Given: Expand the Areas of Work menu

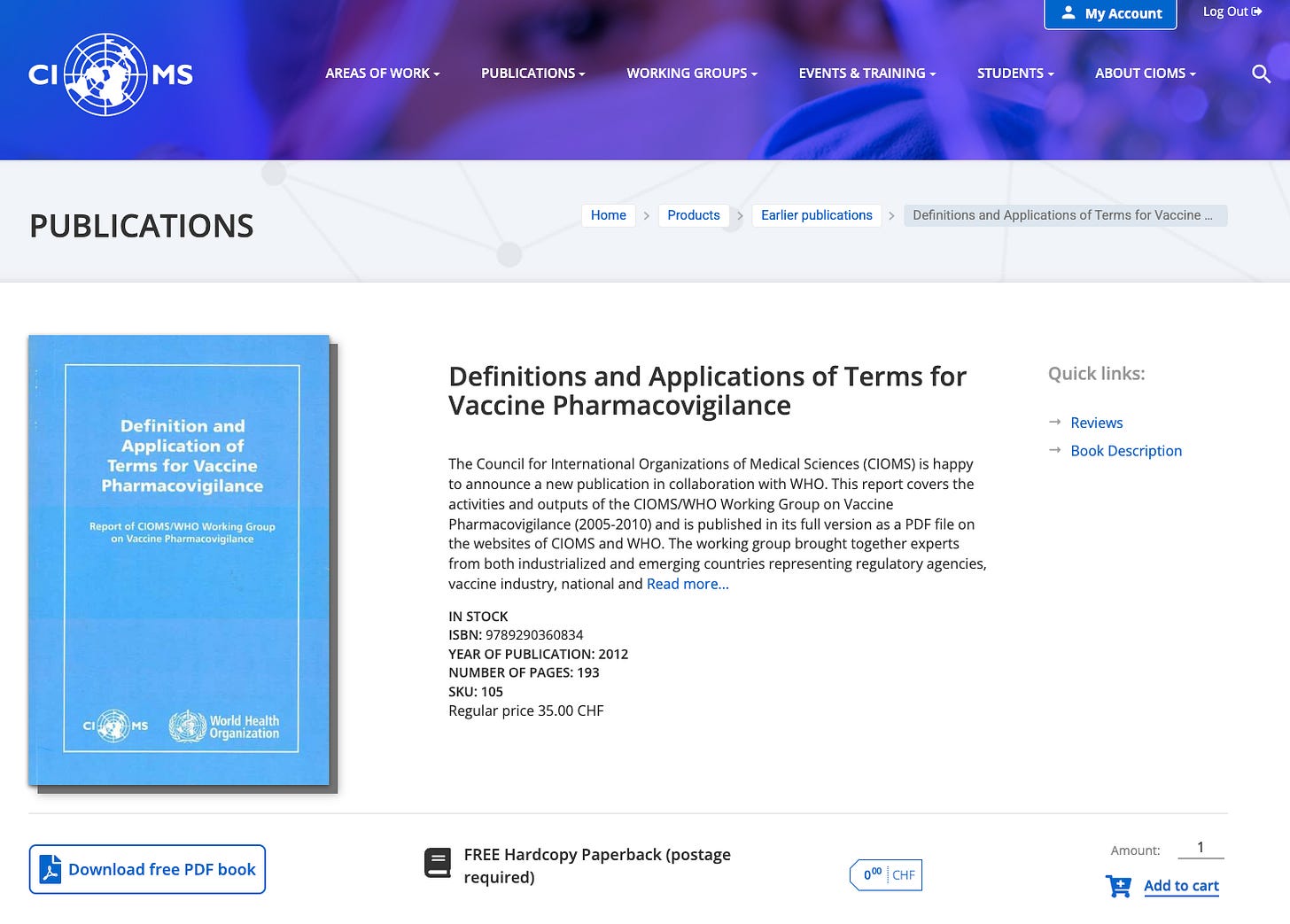Looking at the screenshot, I should (x=383, y=74).
